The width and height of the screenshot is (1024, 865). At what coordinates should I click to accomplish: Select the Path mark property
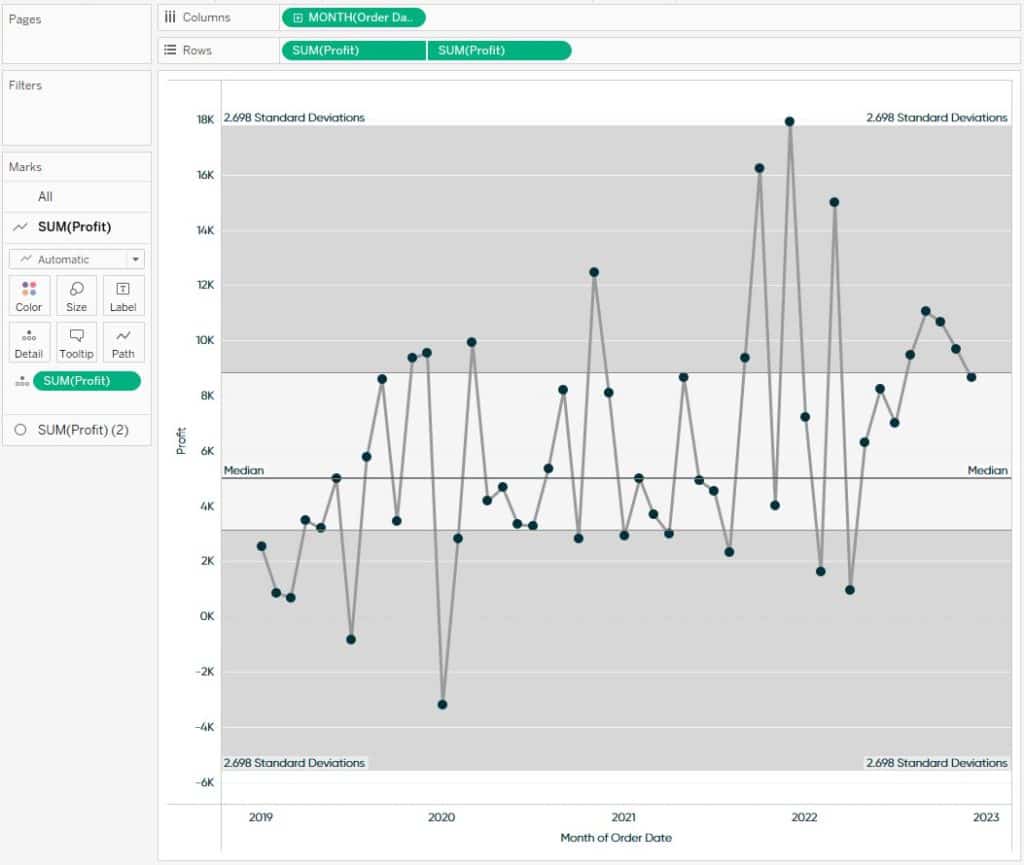[x=123, y=342]
